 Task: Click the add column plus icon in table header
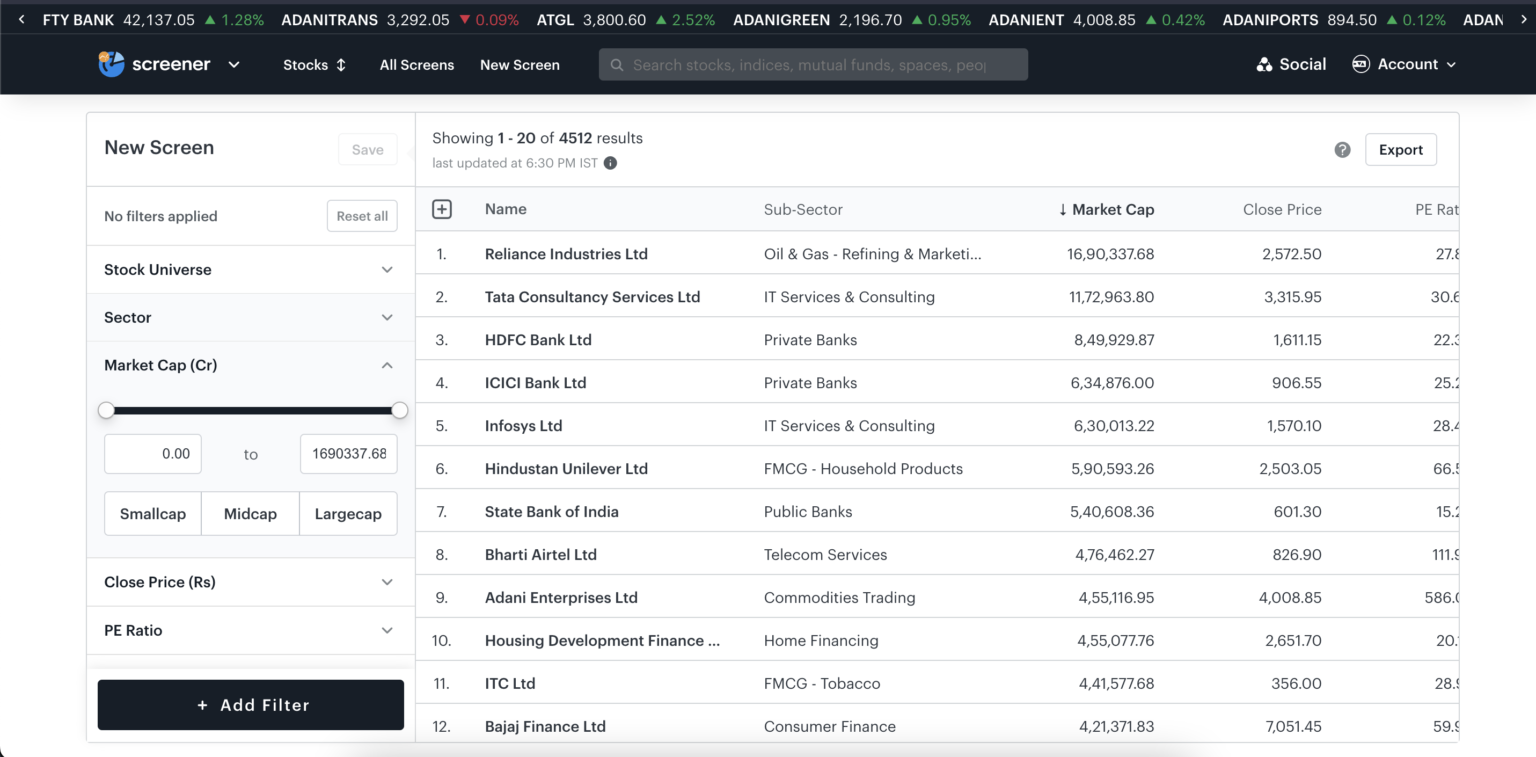[x=441, y=209]
